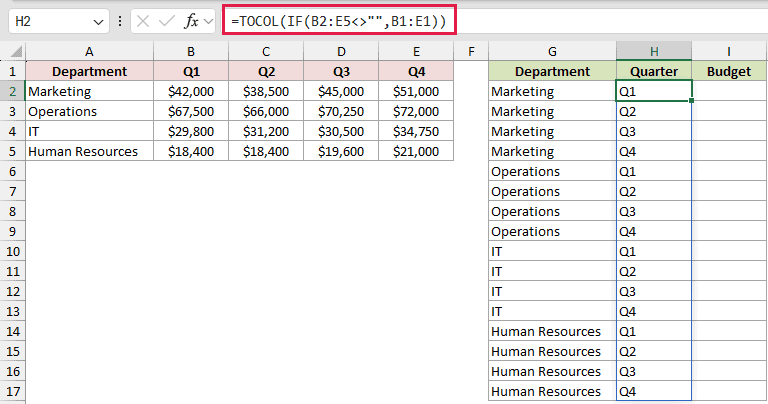This screenshot has width=768, height=404.
Task: Click the three-dot handle beside Name Box
Action: coord(120,22)
